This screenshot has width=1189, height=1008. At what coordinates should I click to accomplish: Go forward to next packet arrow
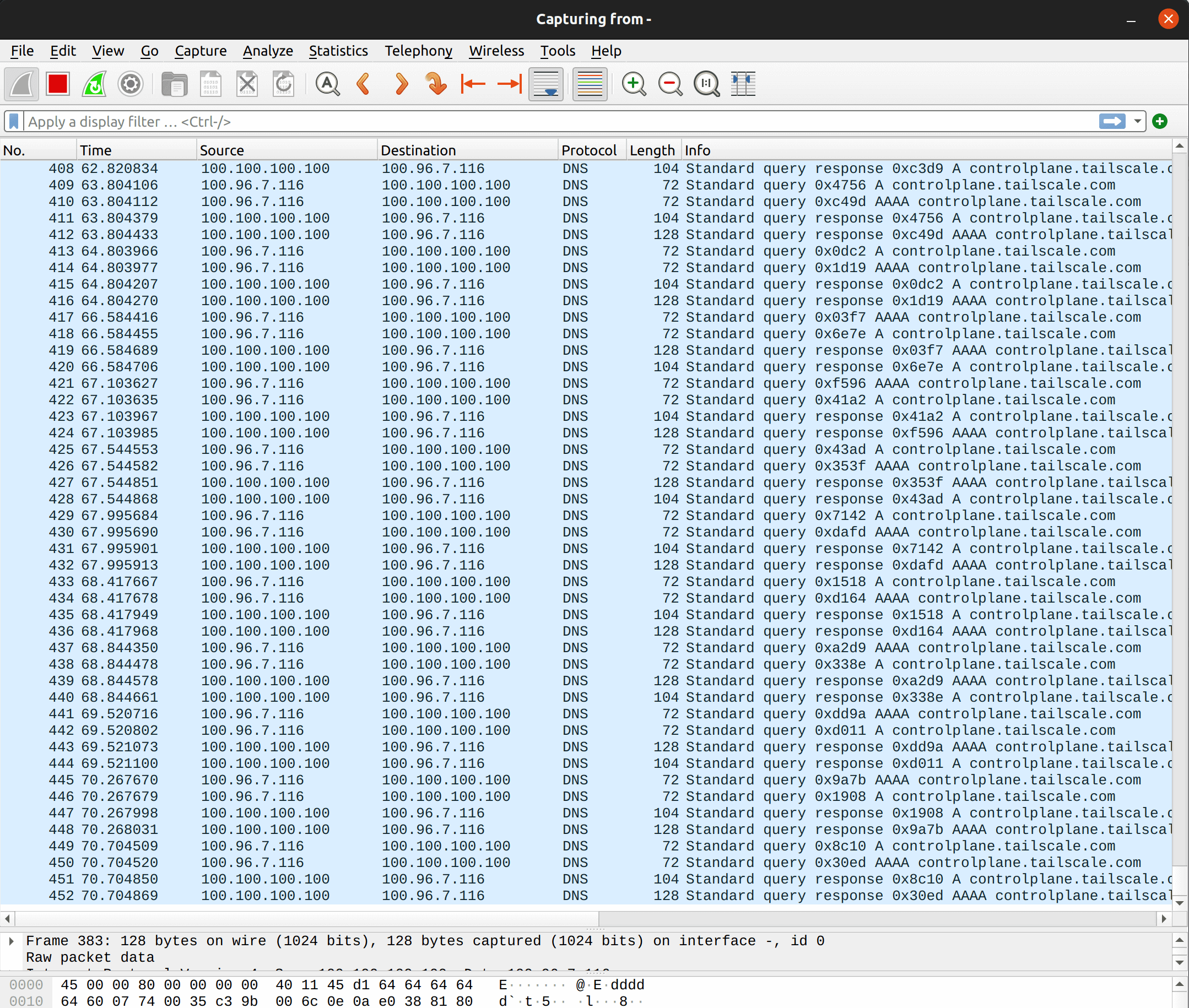[401, 84]
